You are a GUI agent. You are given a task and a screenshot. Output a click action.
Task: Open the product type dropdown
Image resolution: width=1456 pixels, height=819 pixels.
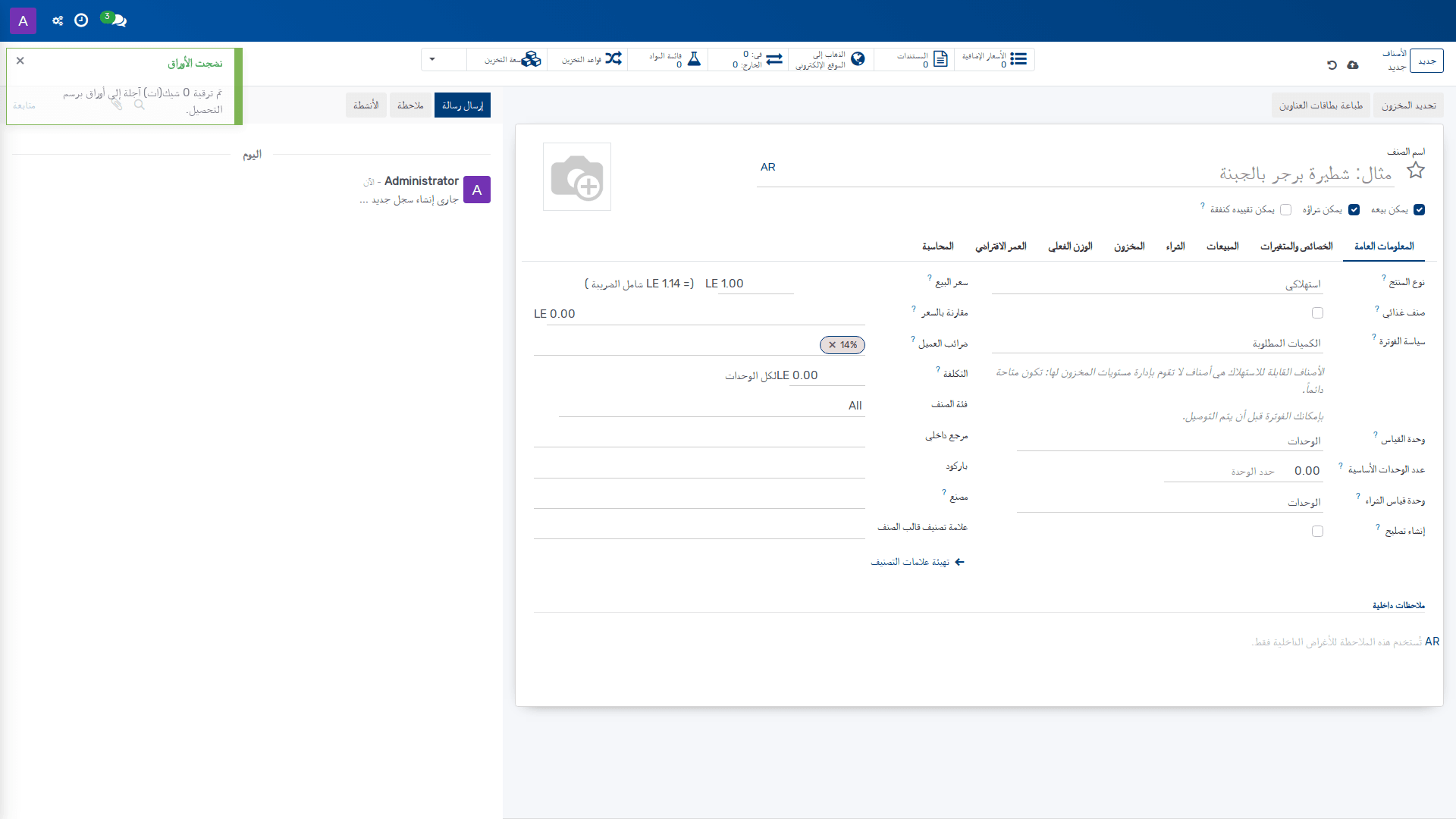pos(1157,284)
